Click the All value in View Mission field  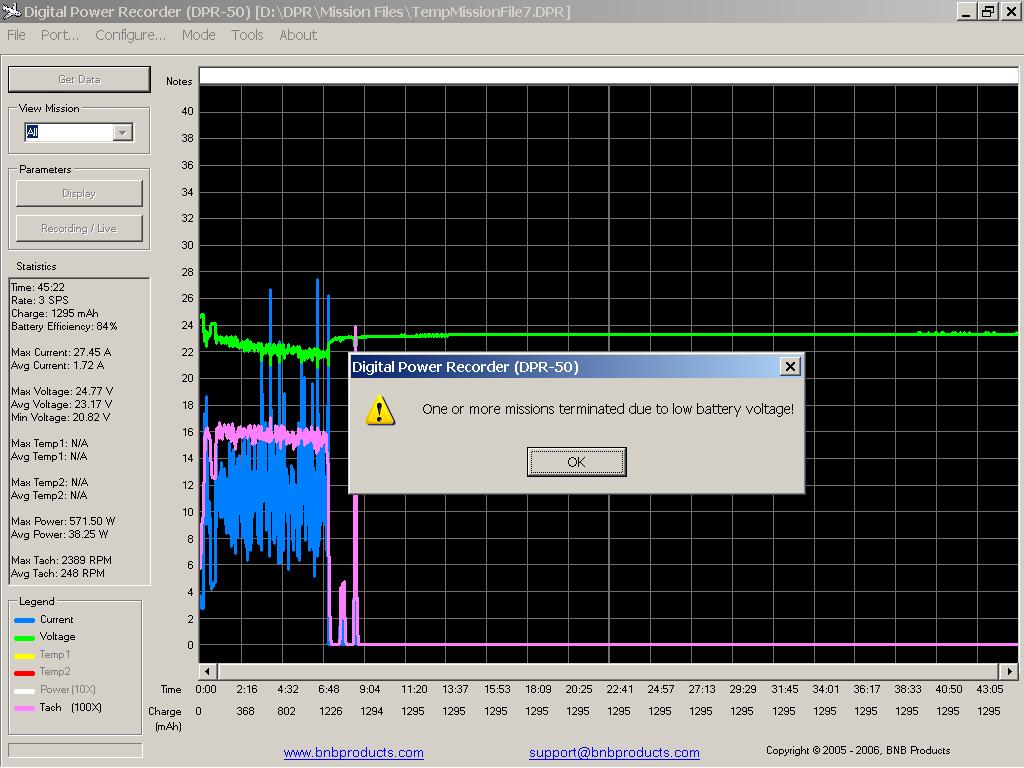32,132
